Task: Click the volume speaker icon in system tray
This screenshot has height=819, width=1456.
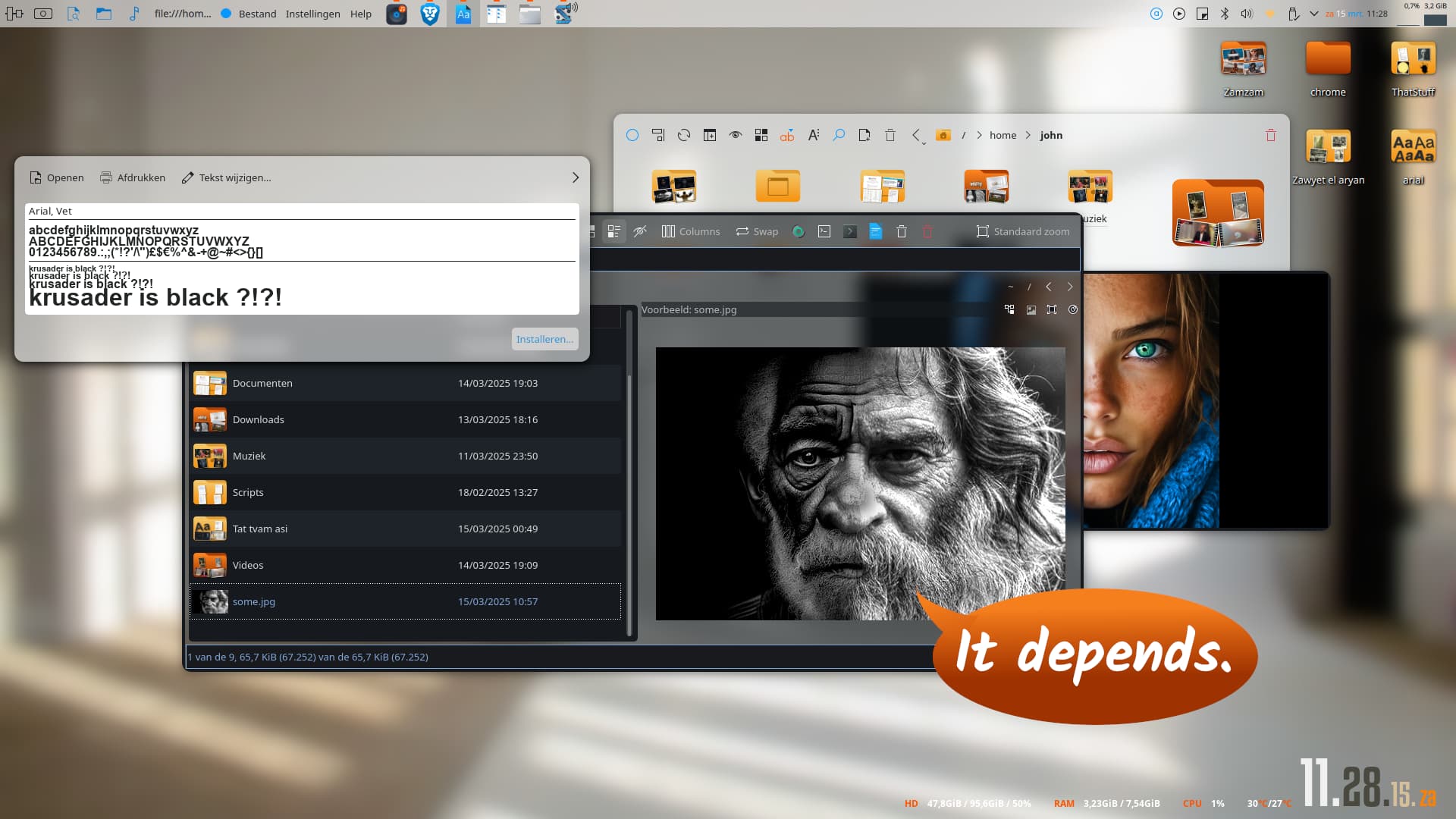Action: [x=1247, y=14]
